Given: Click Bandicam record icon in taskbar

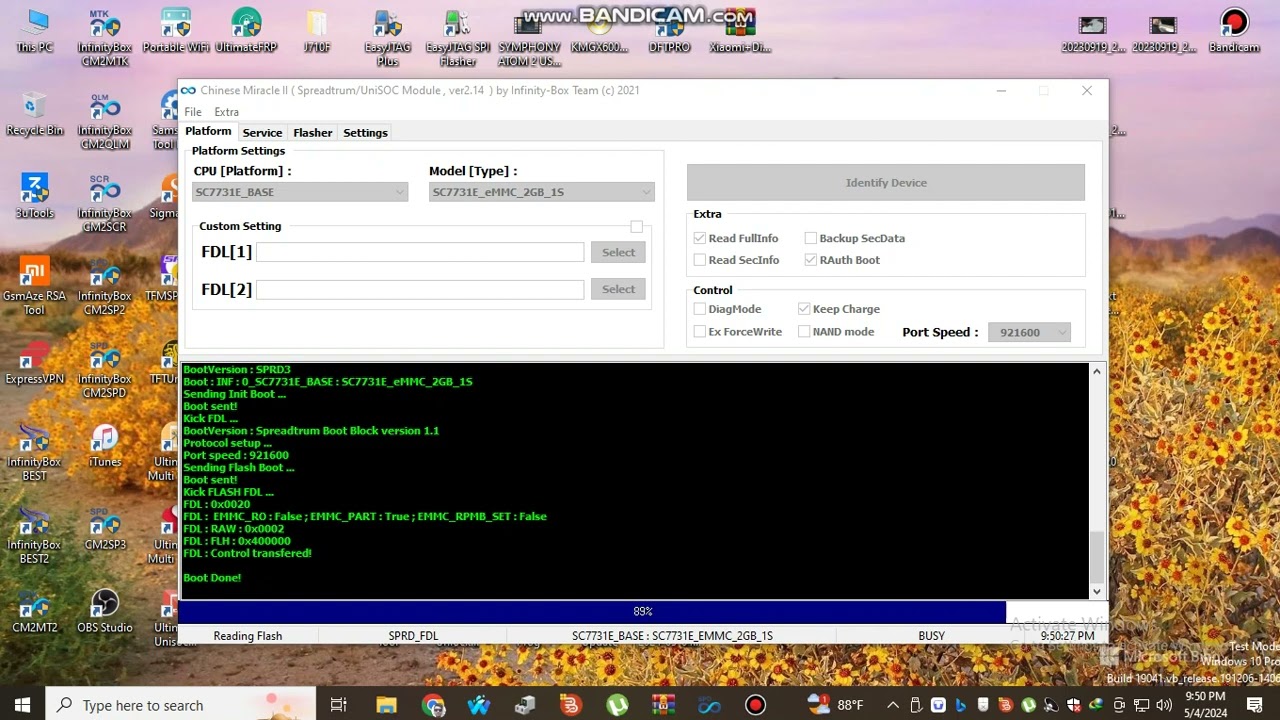Looking at the screenshot, I should pos(755,705).
